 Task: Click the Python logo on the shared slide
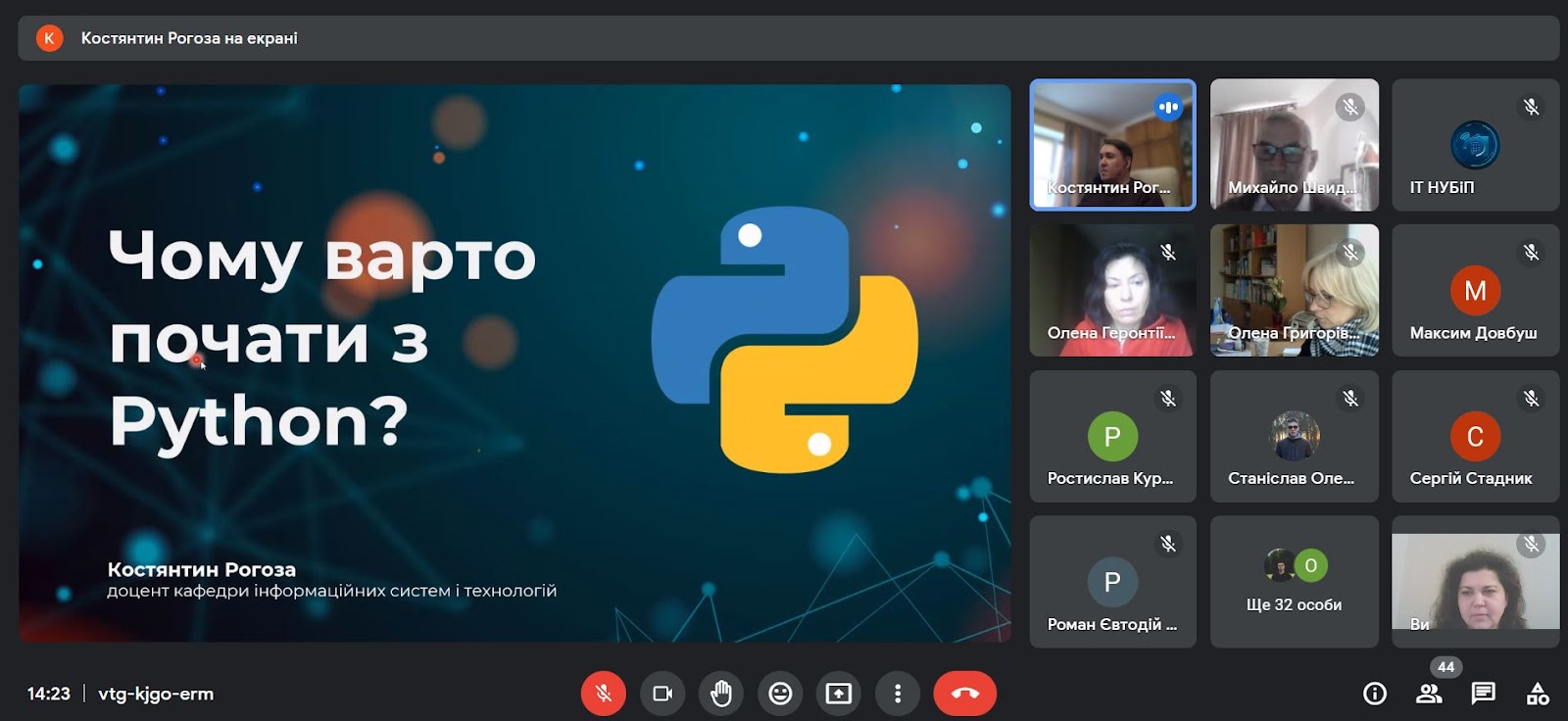click(785, 340)
